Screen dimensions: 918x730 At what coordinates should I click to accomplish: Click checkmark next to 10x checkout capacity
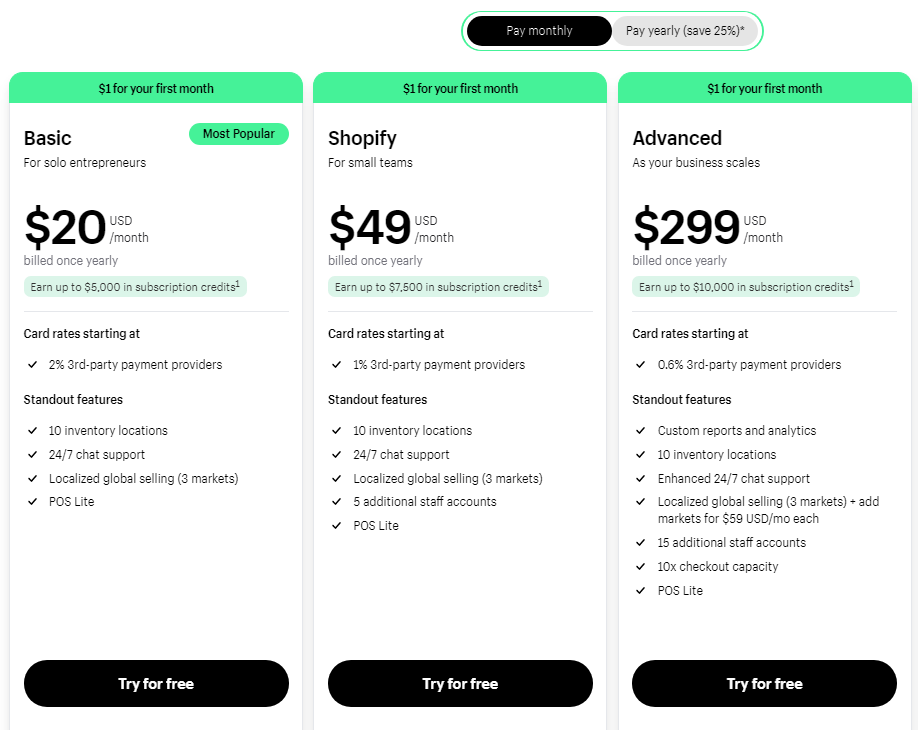(x=641, y=567)
